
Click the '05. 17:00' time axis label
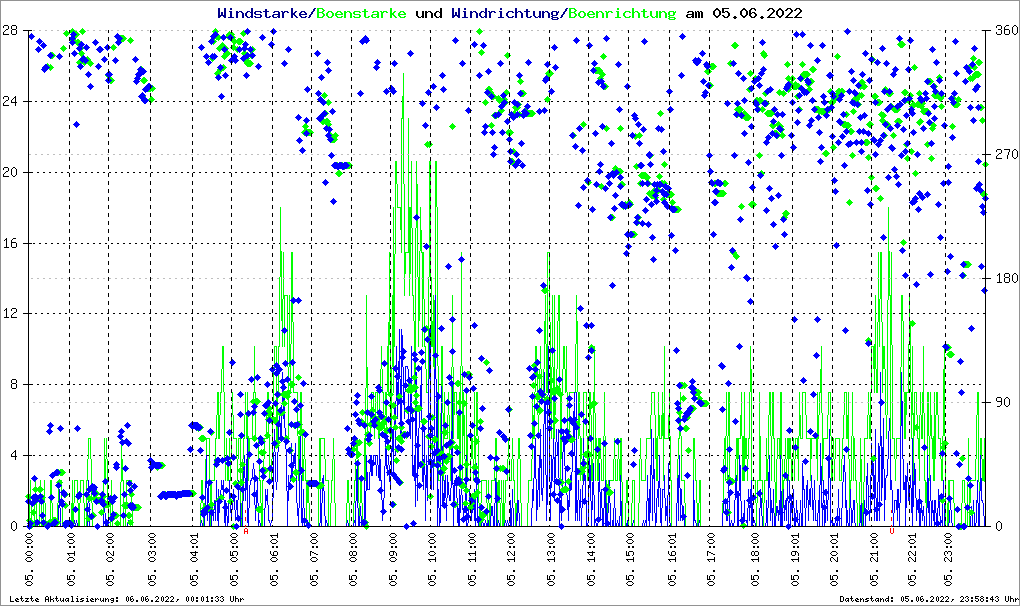click(714, 562)
